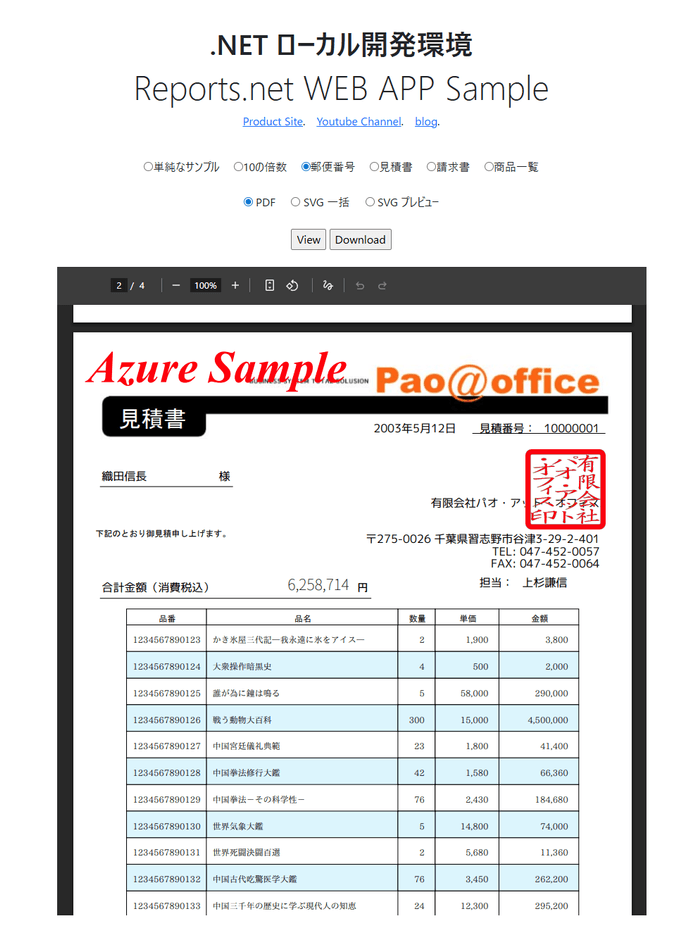Screen dimensions: 691x940
Task: Click the quote number 10000001
Action: (x=571, y=429)
